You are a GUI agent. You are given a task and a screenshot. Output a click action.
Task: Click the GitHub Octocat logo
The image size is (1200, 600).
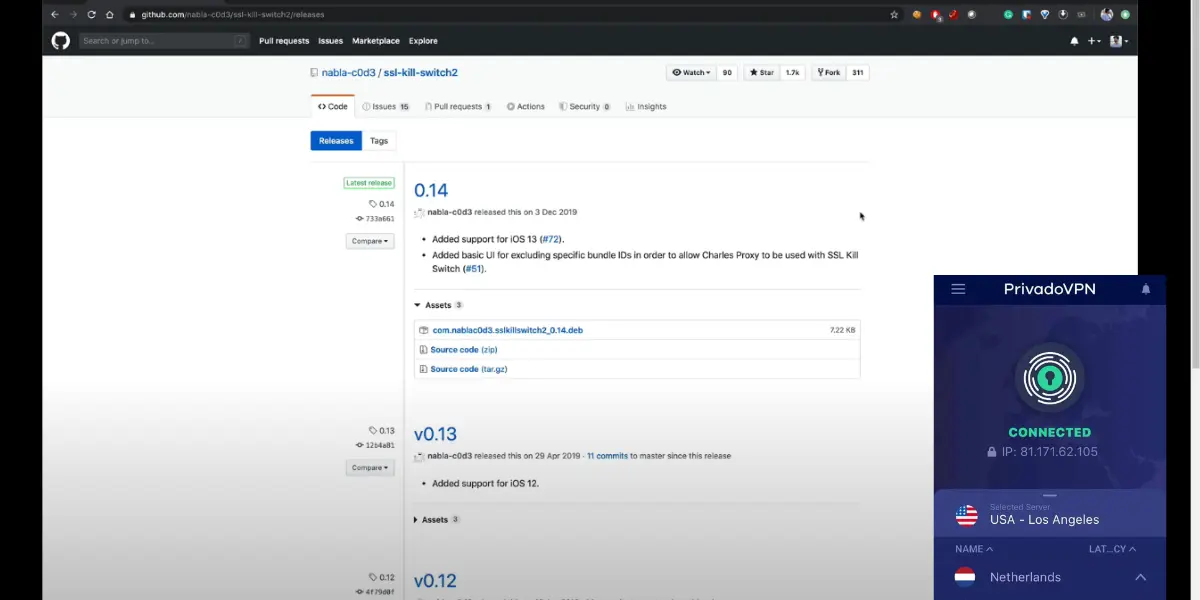(x=60, y=41)
